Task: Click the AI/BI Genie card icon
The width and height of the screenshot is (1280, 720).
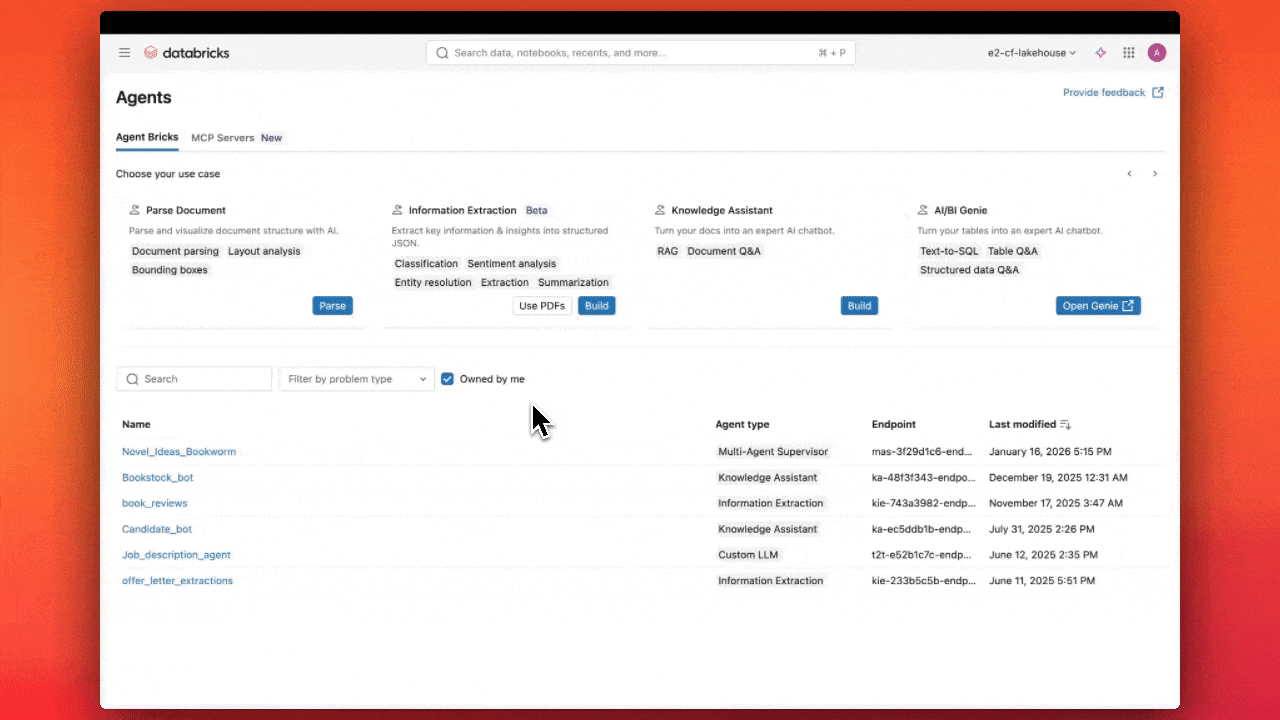Action: 921,210
